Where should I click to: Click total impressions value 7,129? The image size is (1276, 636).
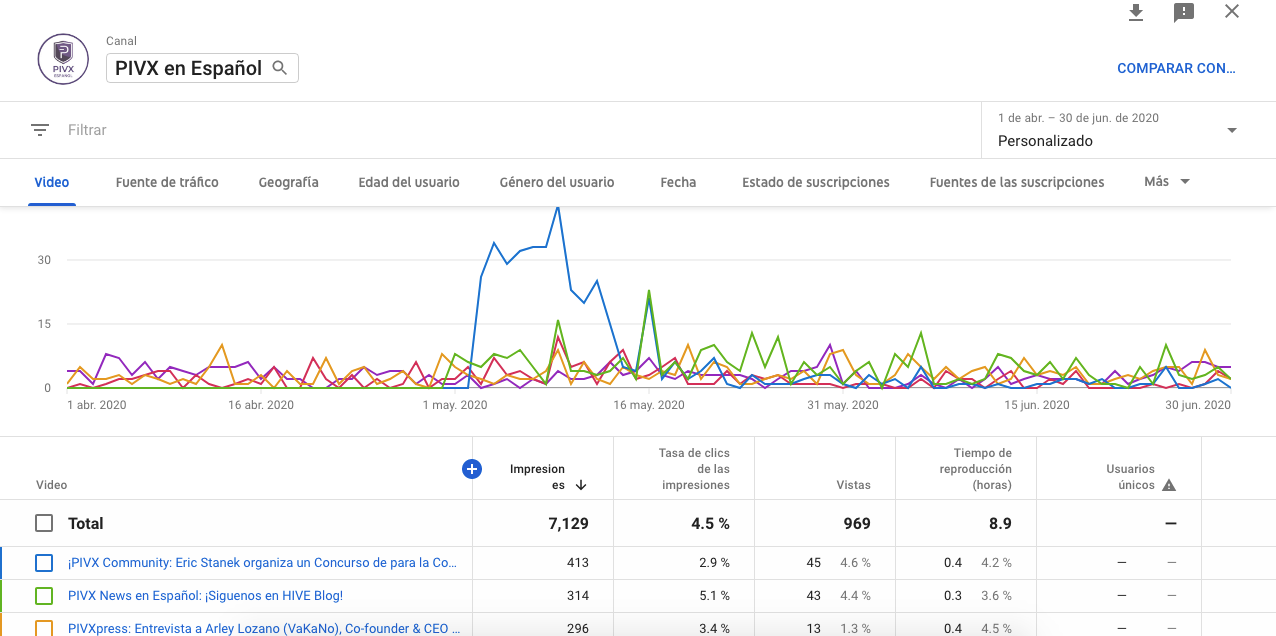click(567, 523)
